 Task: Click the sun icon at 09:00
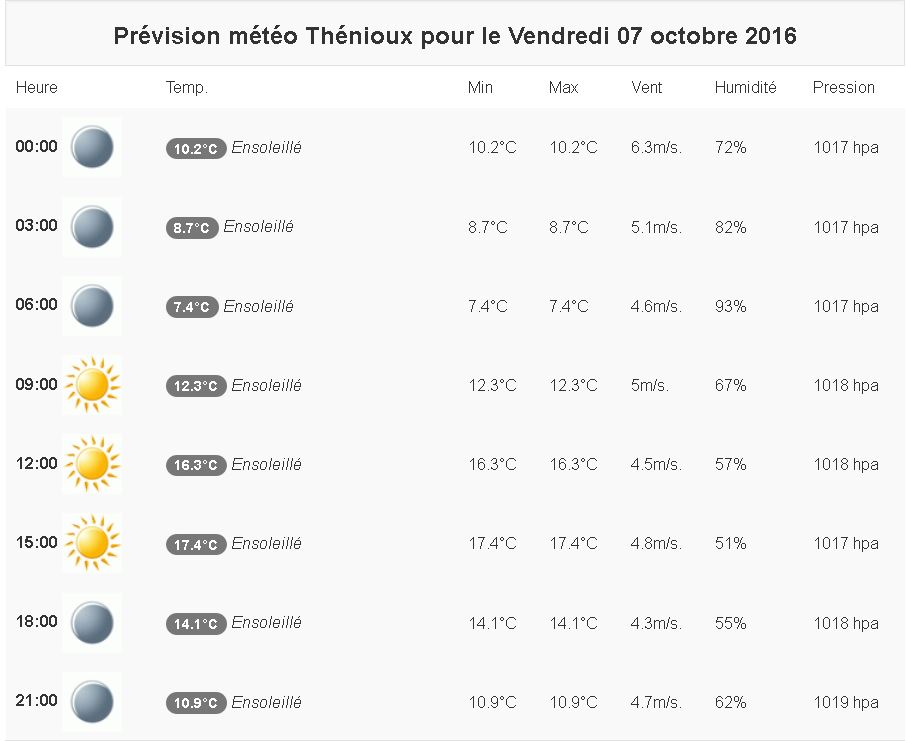pos(92,385)
